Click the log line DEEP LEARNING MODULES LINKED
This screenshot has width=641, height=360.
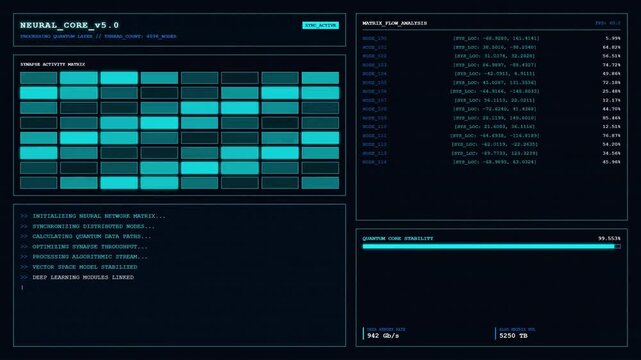[77, 277]
